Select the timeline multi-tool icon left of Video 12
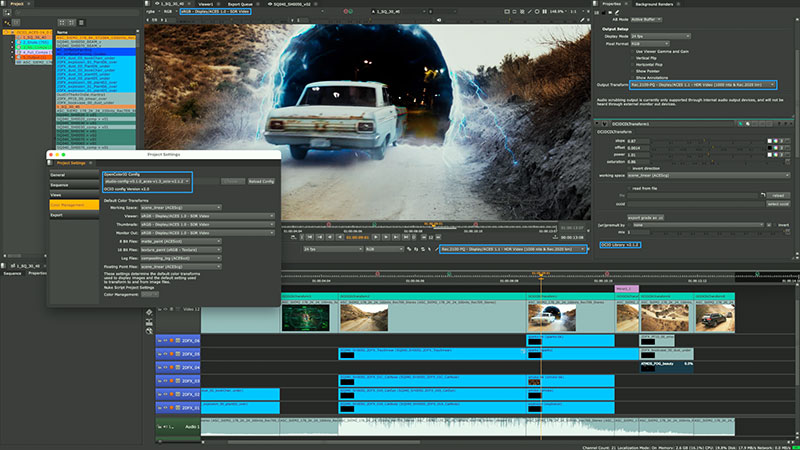 pyautogui.click(x=150, y=310)
